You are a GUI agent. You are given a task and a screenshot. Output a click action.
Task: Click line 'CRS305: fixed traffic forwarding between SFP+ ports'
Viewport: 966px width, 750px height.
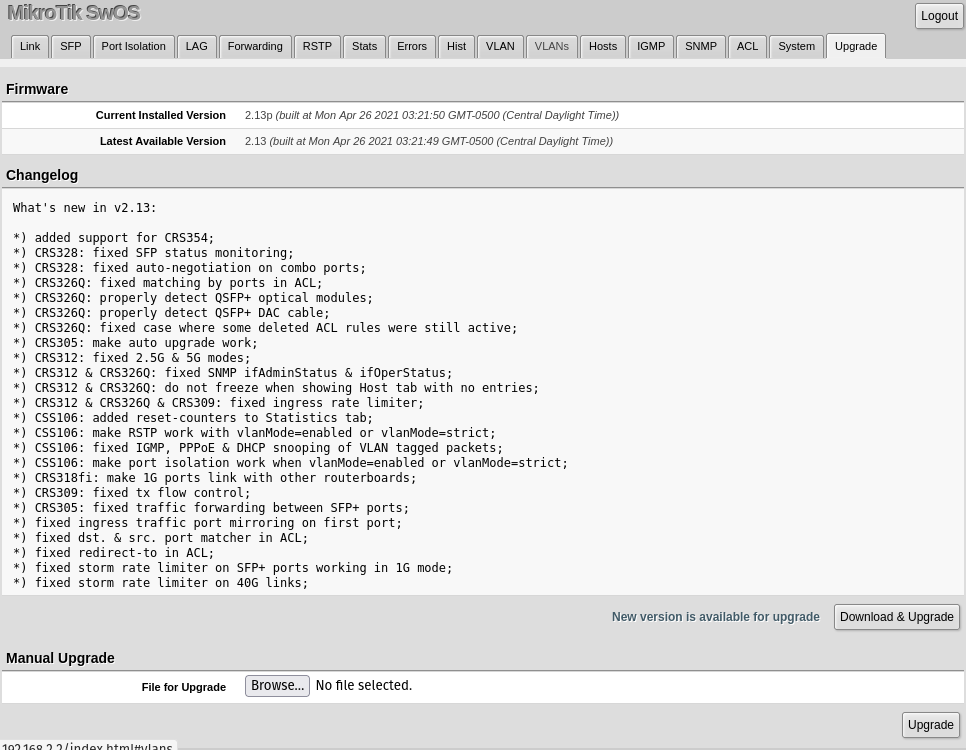[x=211, y=508]
